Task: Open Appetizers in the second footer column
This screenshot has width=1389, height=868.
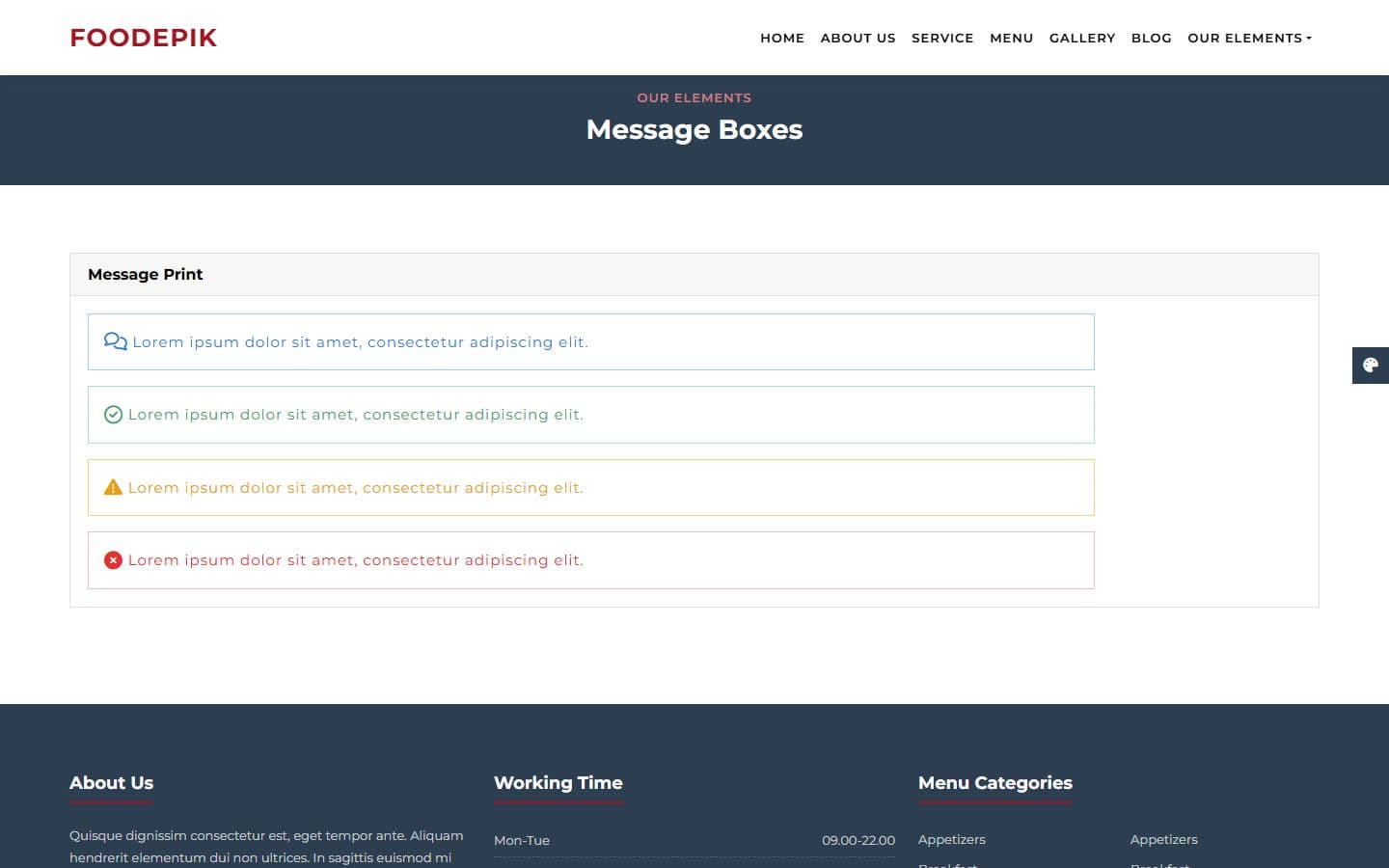Action: pyautogui.click(x=1164, y=840)
